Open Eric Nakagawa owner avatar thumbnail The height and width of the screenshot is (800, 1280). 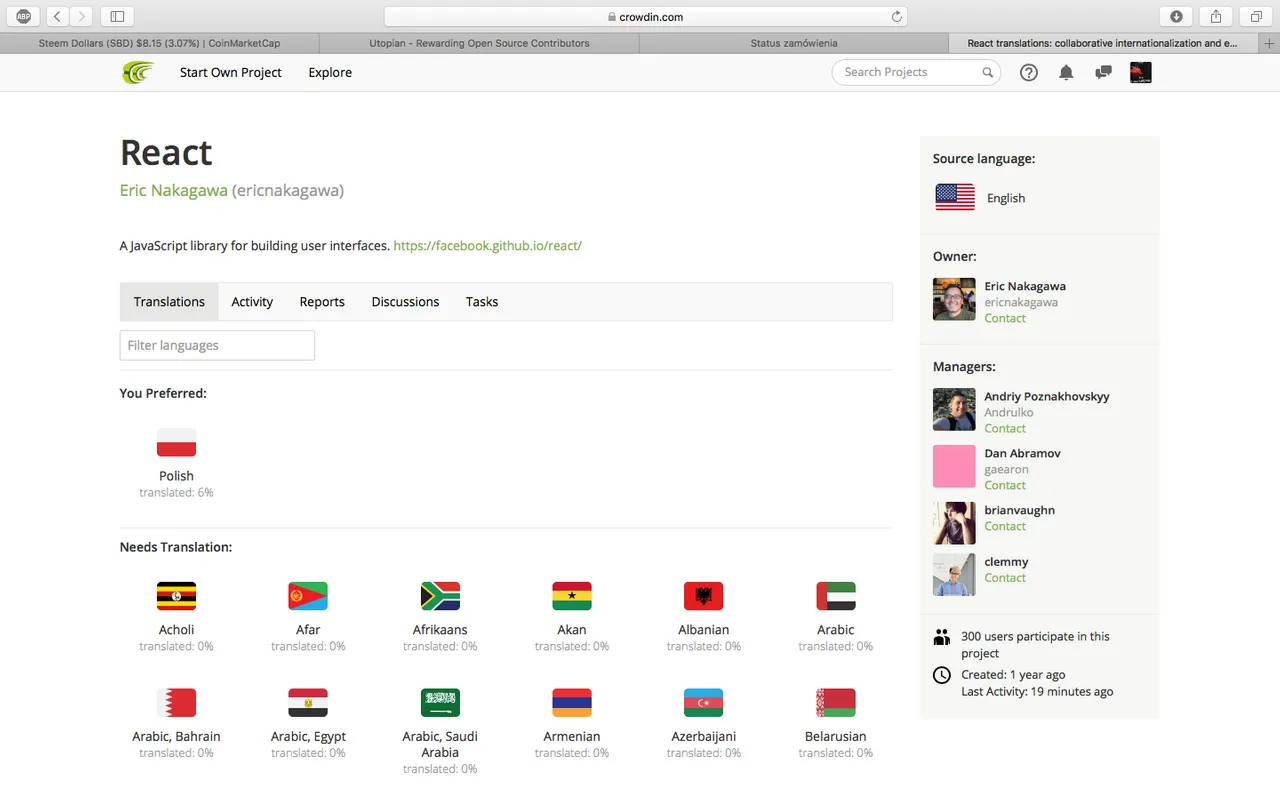[x=954, y=299]
